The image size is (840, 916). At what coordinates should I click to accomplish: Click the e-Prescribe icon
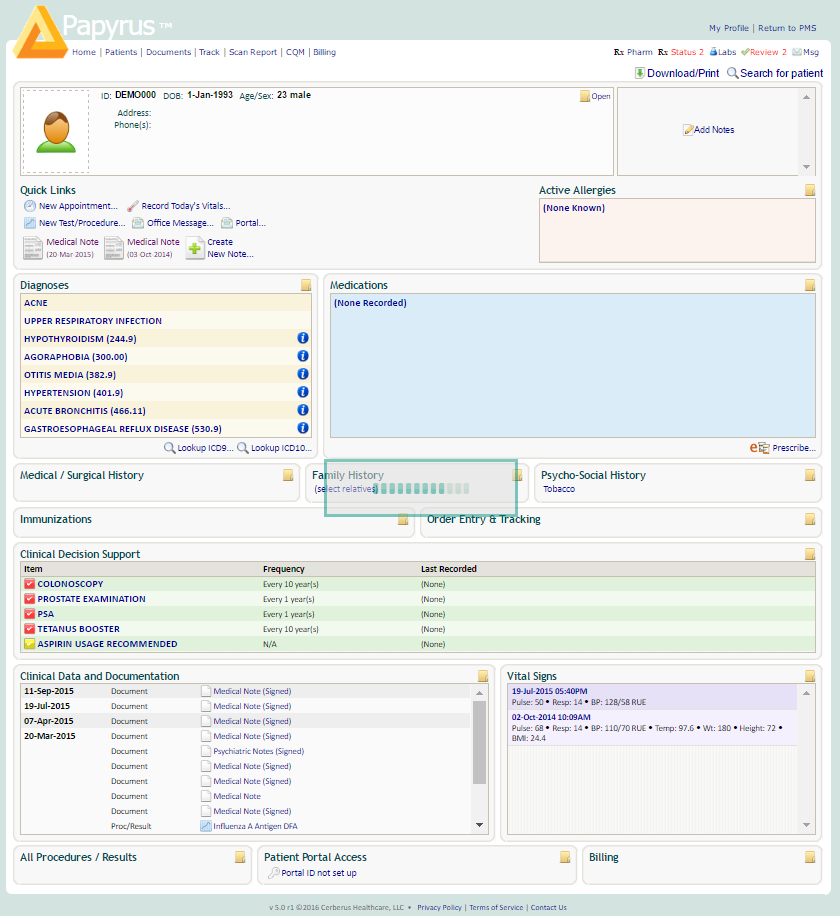tap(759, 447)
